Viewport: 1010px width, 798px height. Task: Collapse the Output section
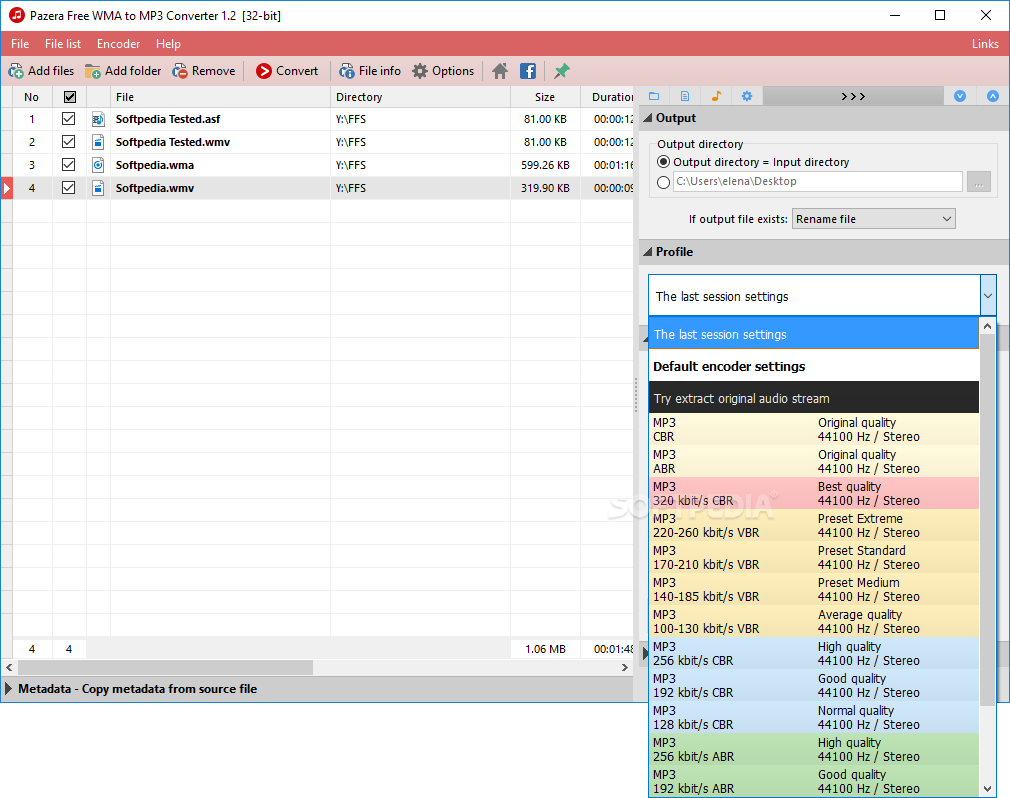tap(648, 118)
